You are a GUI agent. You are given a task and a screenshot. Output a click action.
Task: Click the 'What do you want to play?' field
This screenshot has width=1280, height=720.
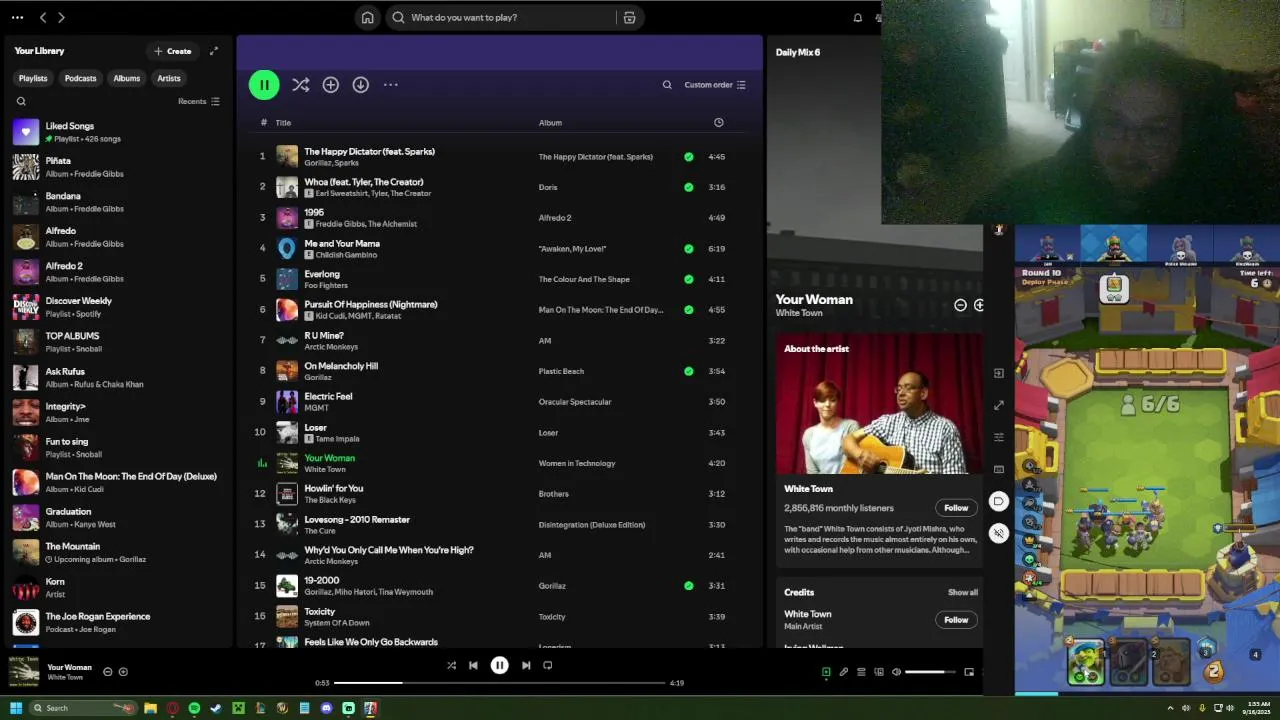[500, 17]
